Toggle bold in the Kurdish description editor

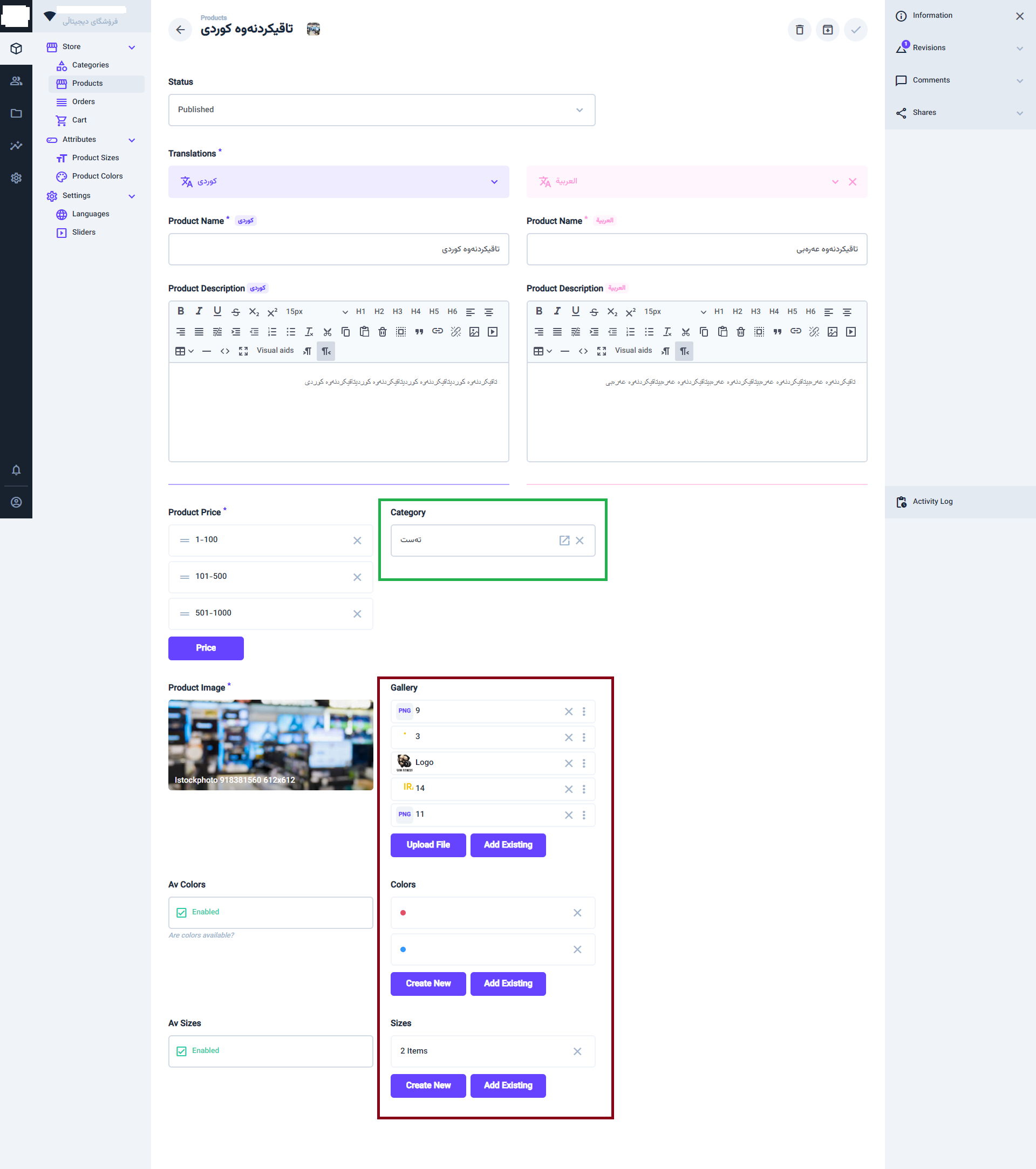181,311
